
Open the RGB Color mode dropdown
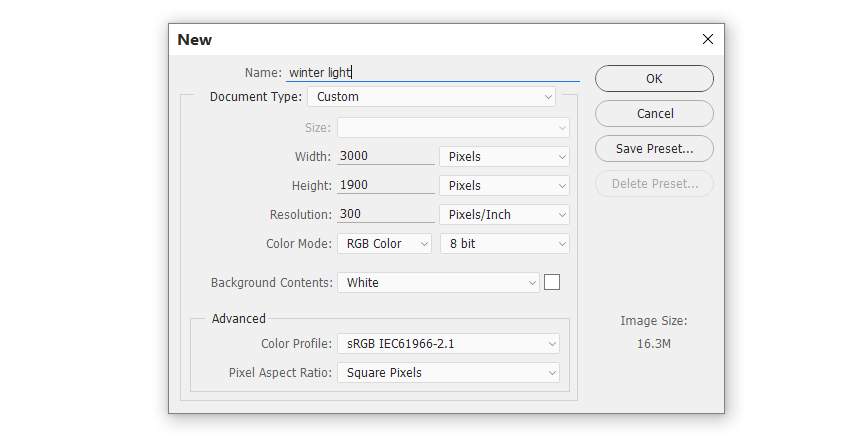click(384, 244)
